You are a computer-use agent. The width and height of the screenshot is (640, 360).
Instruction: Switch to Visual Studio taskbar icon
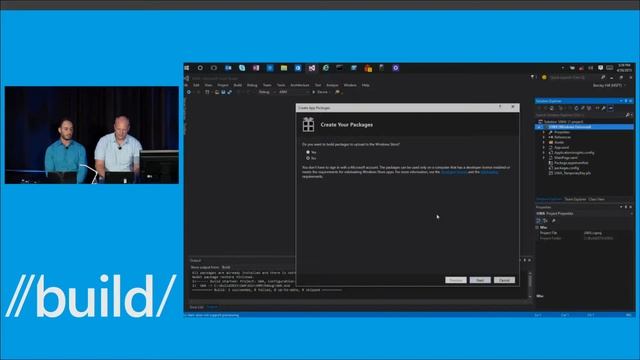(x=312, y=68)
